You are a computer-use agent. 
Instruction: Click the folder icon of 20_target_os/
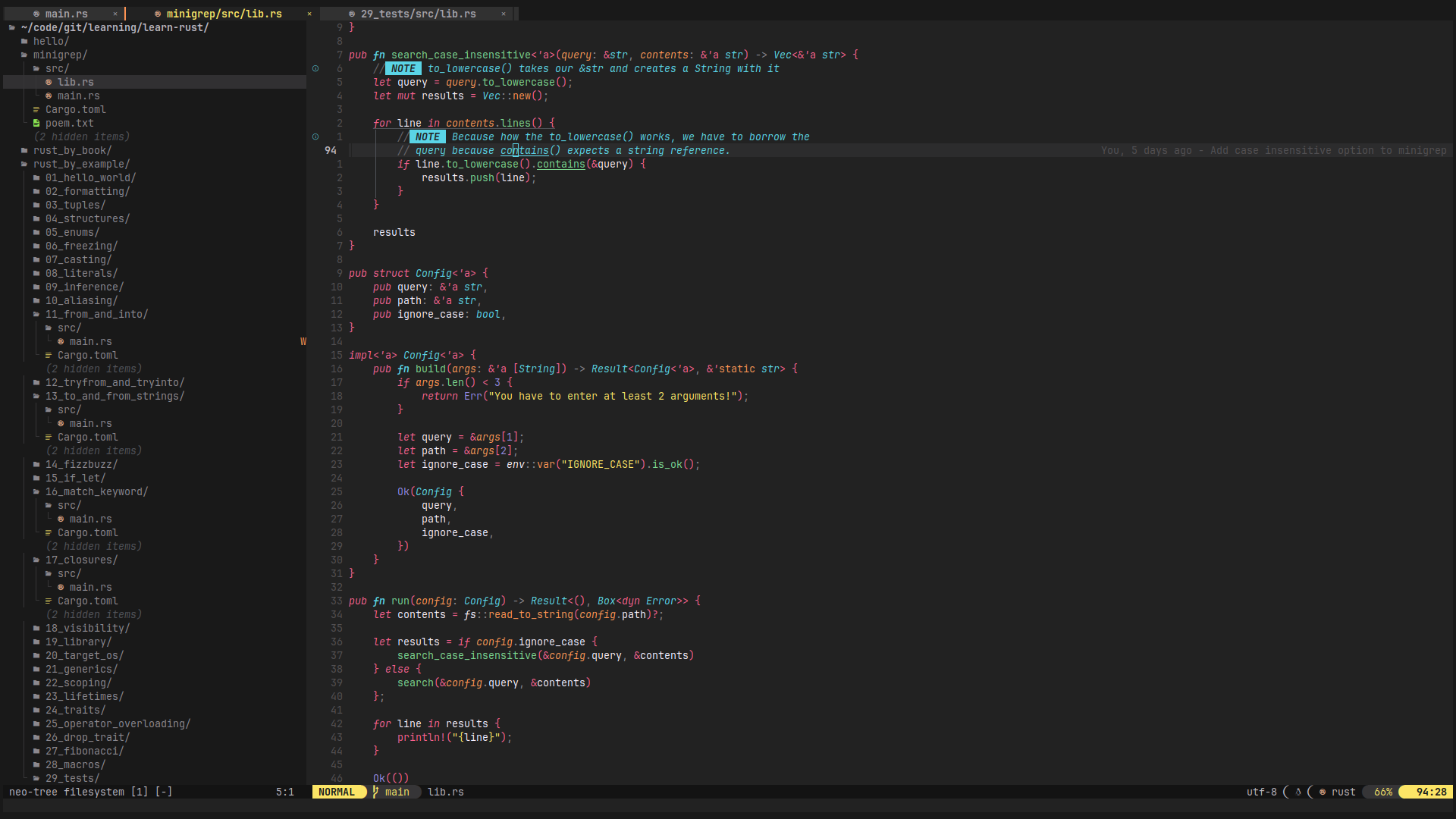(x=36, y=655)
